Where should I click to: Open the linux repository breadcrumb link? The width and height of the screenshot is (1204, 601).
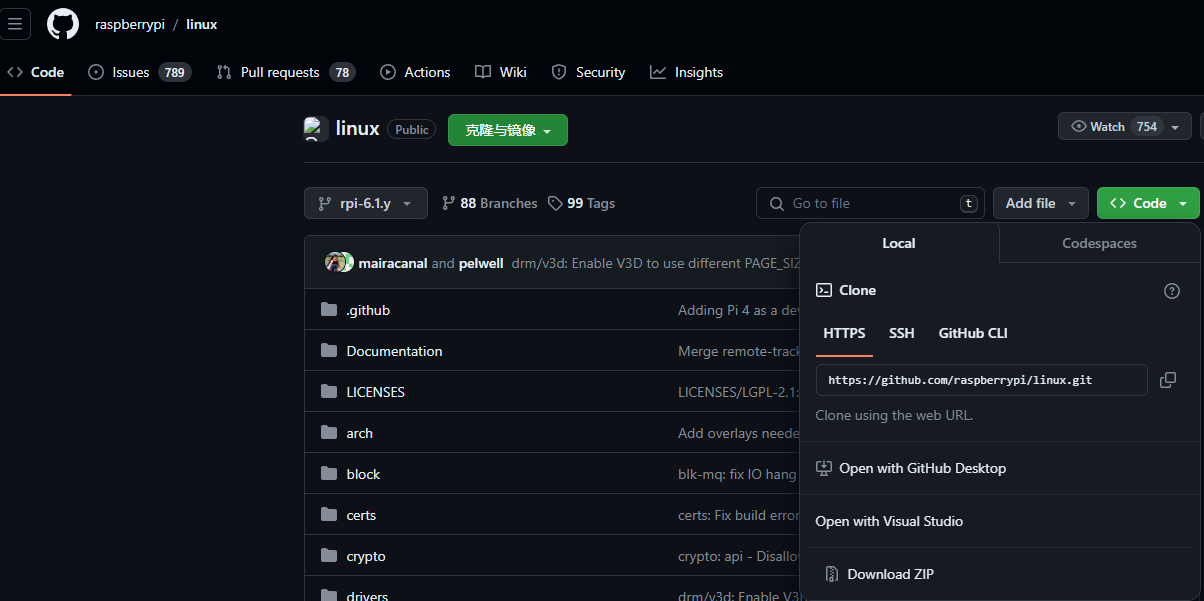click(x=201, y=24)
